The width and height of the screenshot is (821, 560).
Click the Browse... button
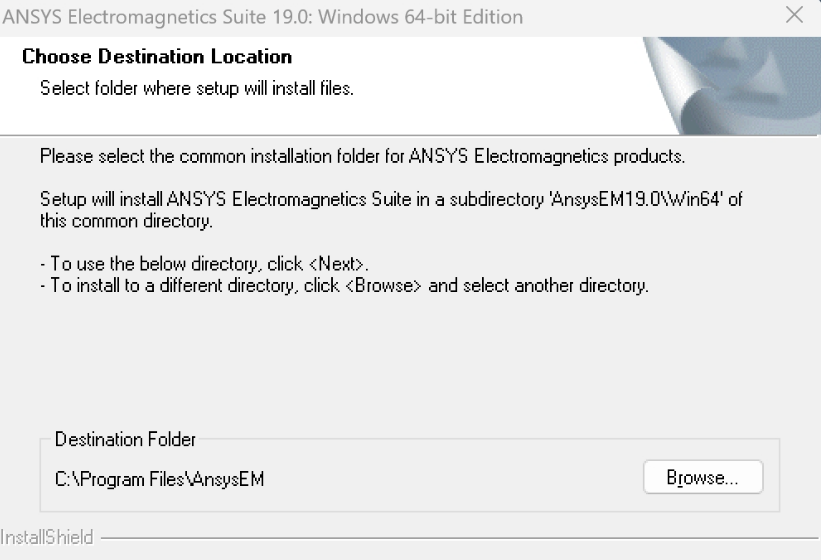tap(702, 478)
